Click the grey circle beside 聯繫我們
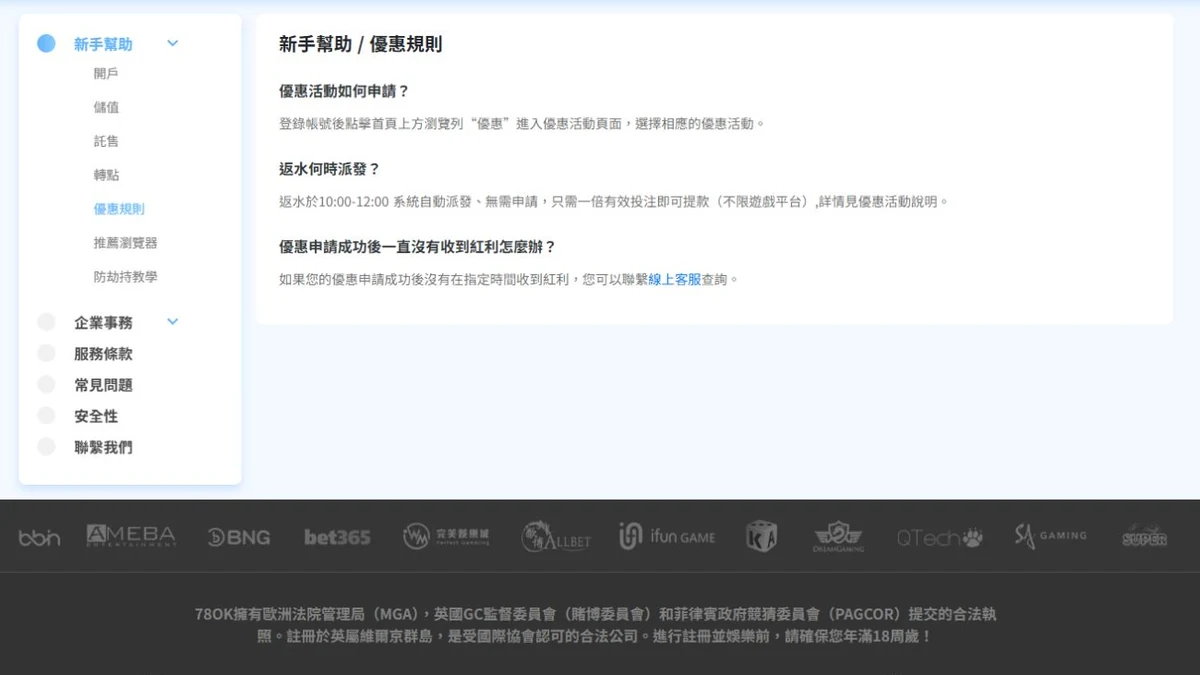 click(x=46, y=447)
